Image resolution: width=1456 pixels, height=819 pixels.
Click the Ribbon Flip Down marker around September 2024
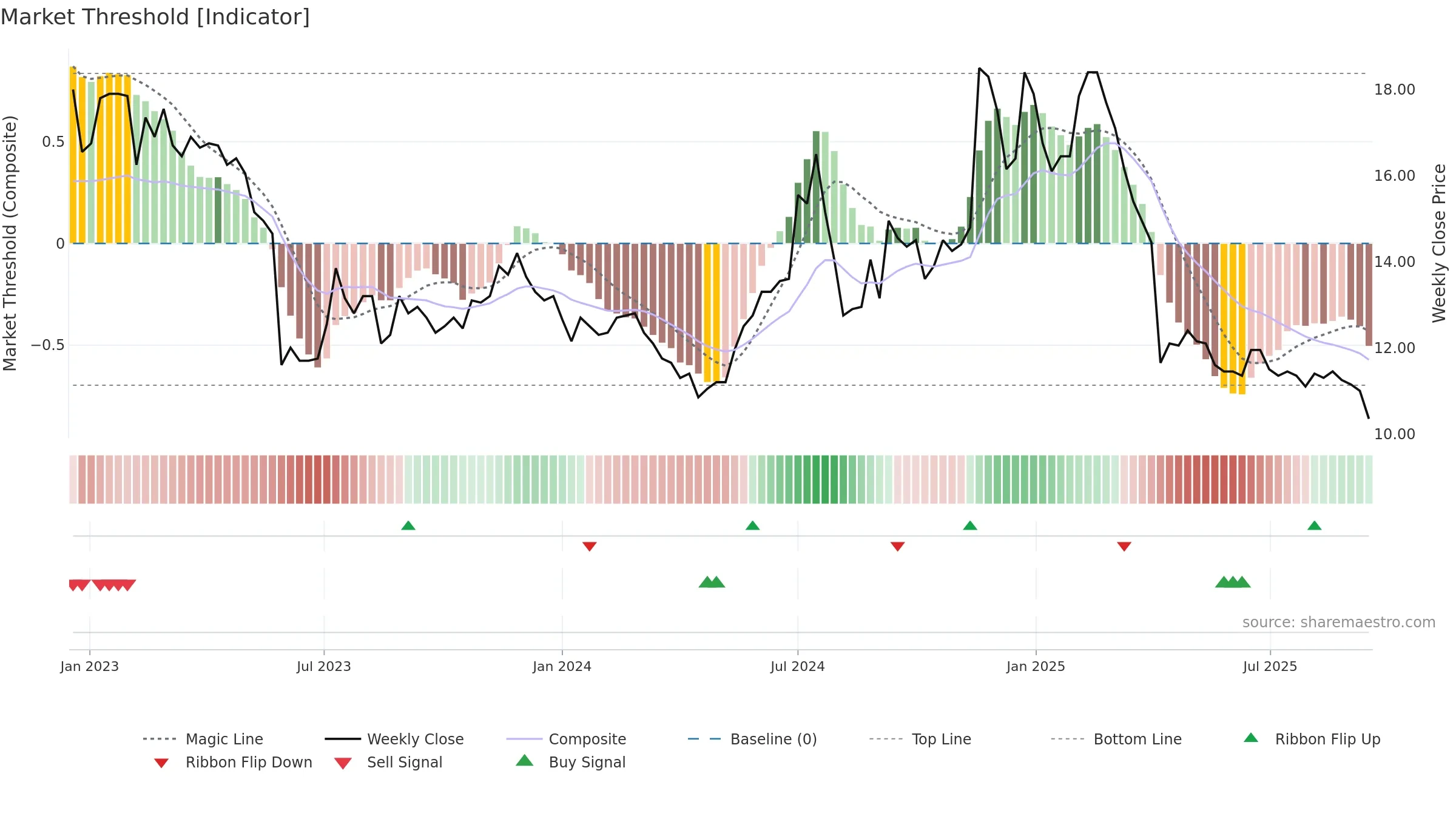point(898,547)
